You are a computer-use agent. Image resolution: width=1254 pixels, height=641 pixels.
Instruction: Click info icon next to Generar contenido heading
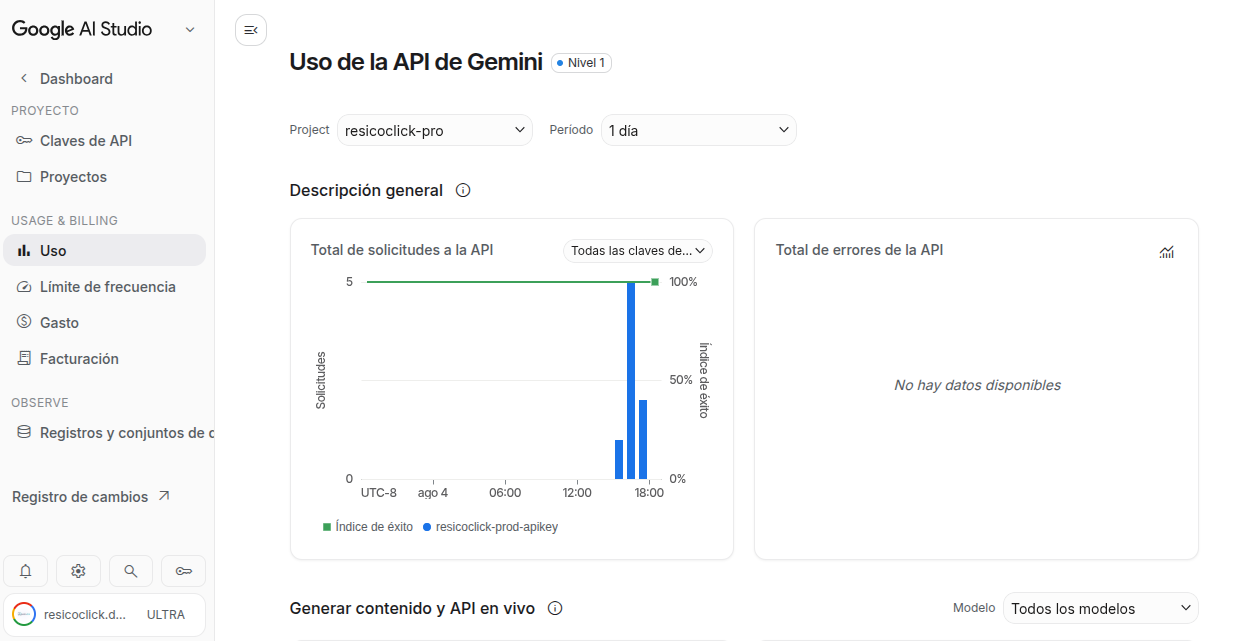tap(555, 608)
